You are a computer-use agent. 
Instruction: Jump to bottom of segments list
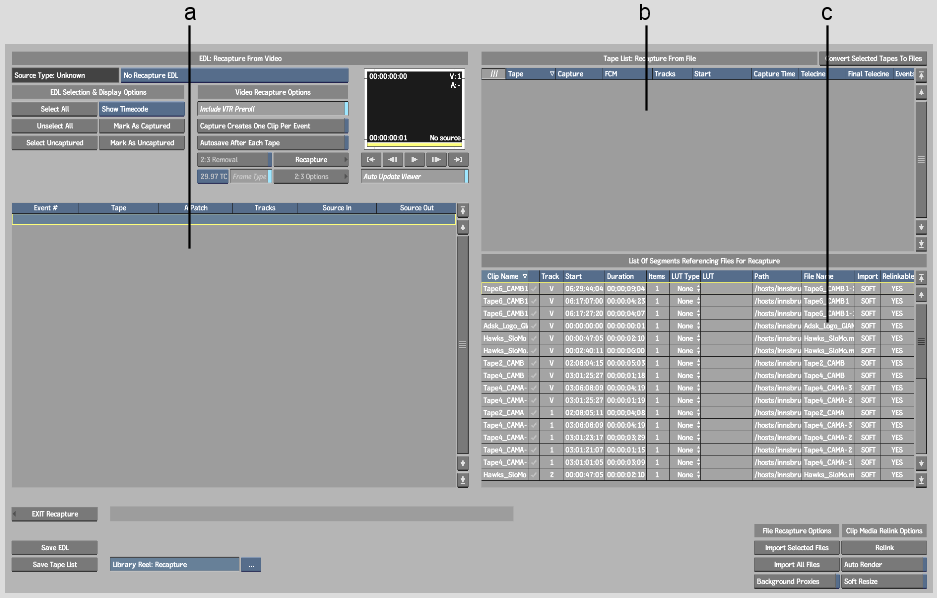(921, 480)
